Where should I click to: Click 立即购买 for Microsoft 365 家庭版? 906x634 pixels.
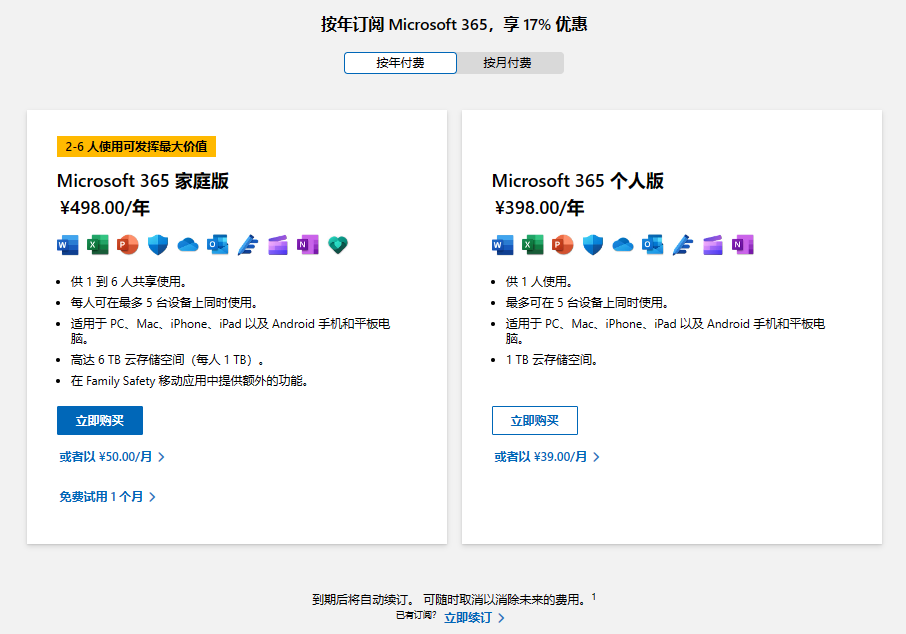click(x=99, y=420)
